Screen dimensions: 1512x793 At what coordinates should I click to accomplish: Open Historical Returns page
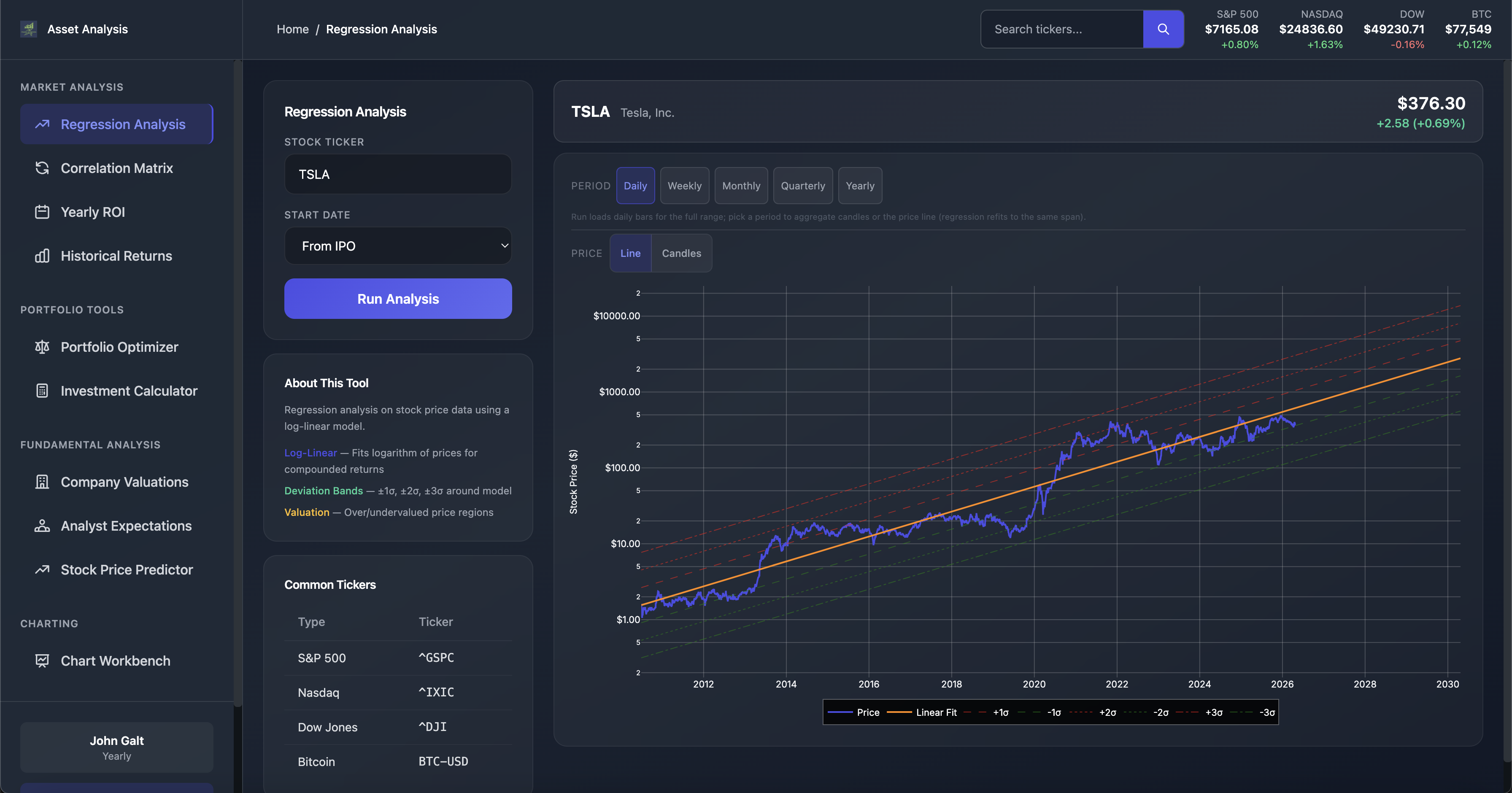coord(117,256)
